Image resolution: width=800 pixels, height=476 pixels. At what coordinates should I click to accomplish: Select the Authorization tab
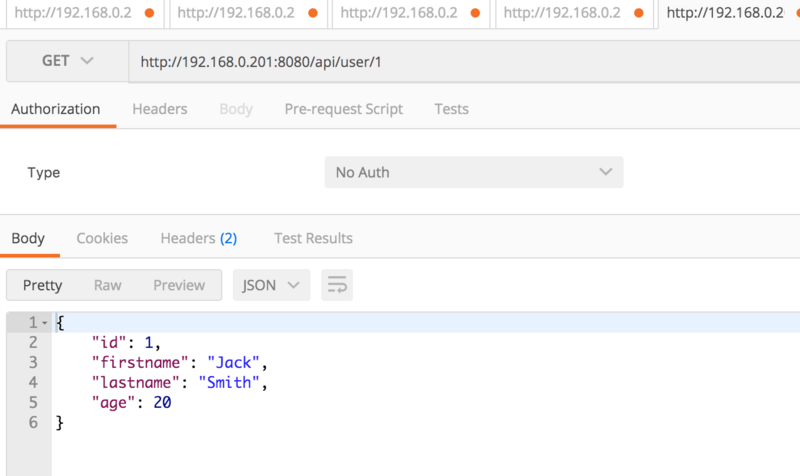[56, 109]
